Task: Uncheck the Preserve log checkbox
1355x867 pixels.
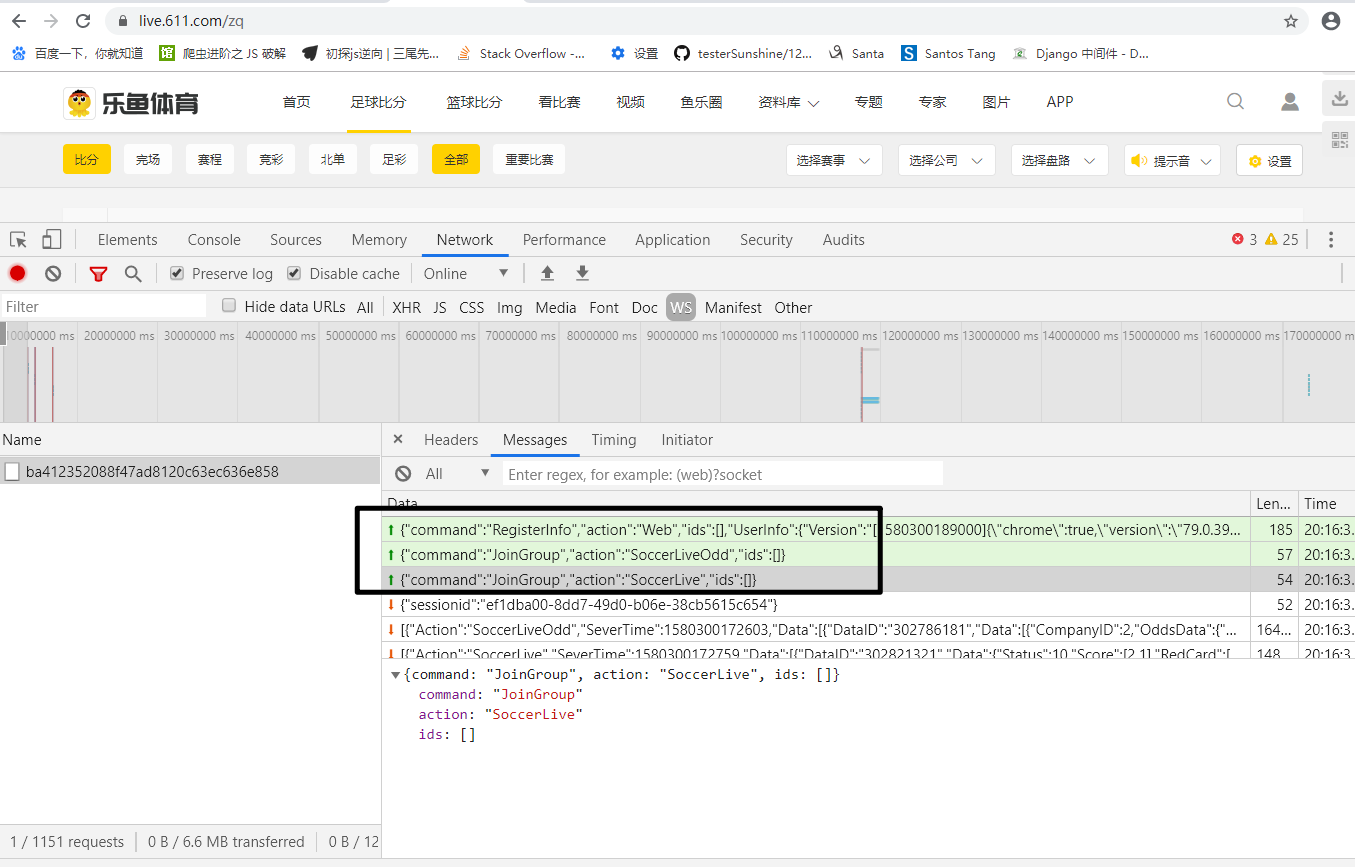Action: (x=177, y=273)
